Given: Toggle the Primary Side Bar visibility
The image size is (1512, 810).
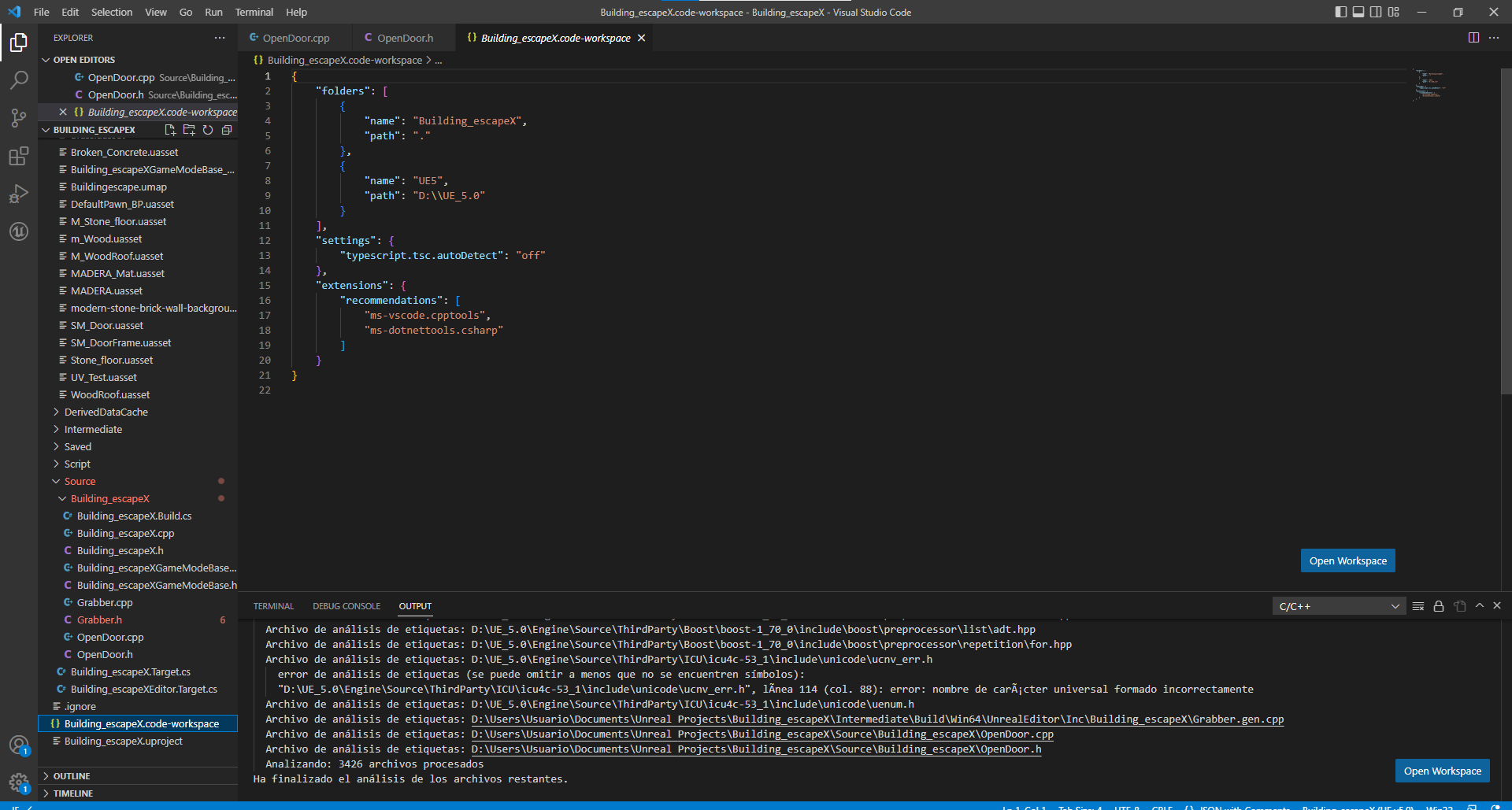Looking at the screenshot, I should (x=1340, y=12).
